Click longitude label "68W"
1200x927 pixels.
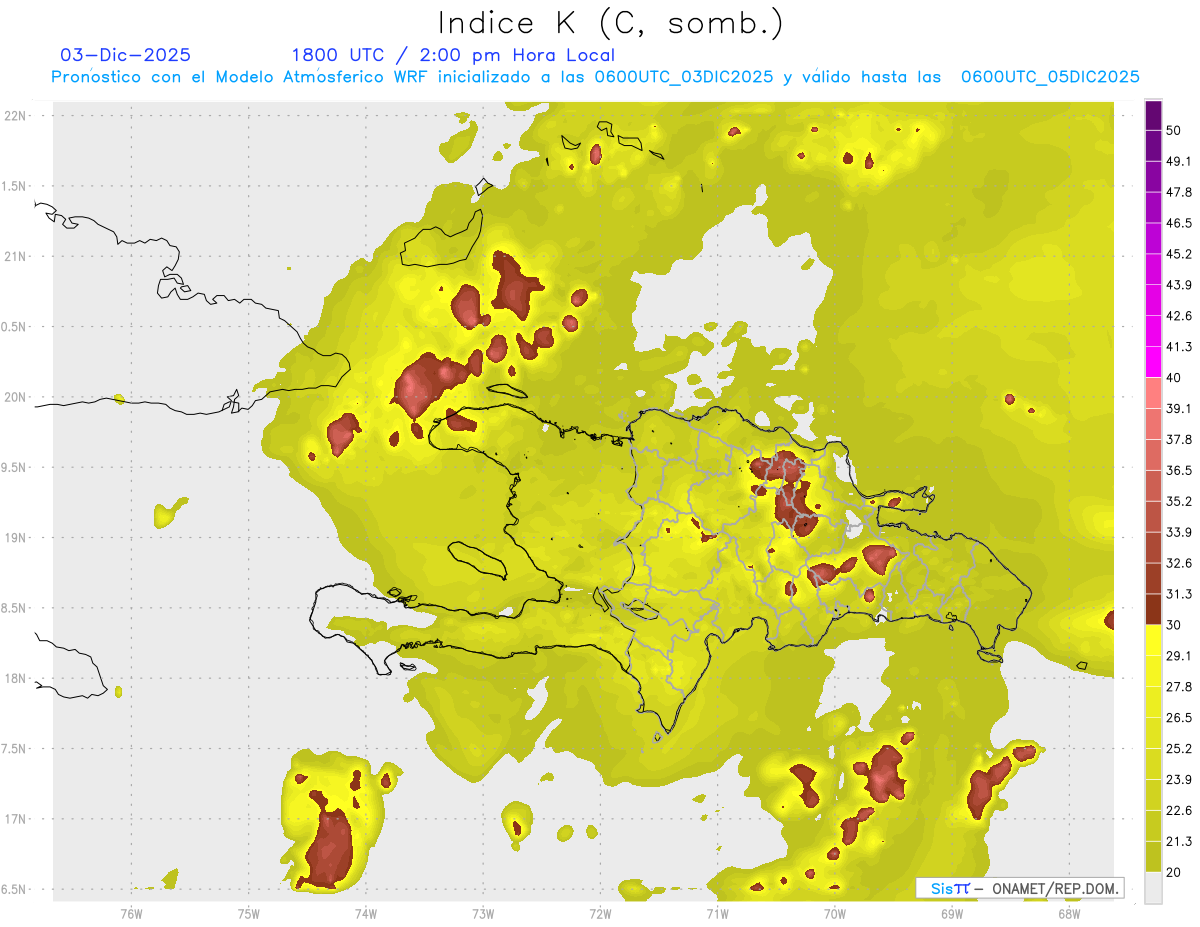(1069, 913)
